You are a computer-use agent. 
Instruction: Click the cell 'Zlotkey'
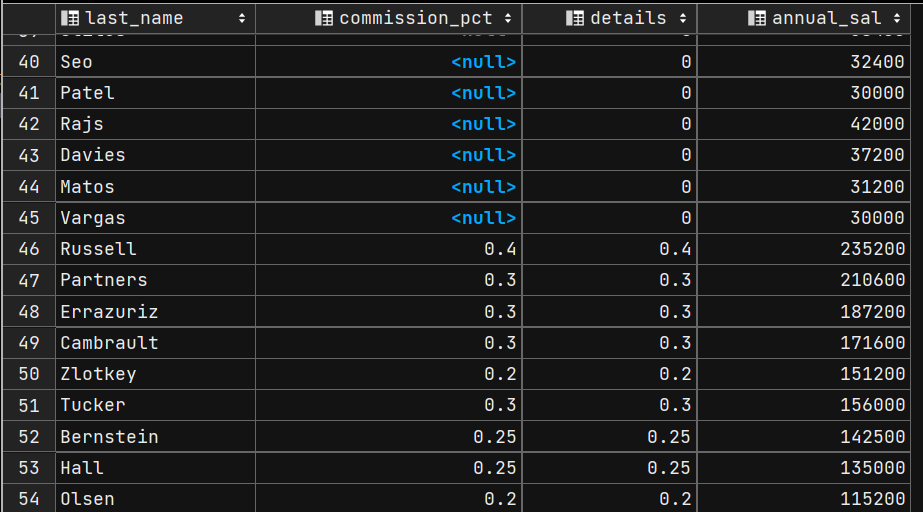(x=155, y=374)
